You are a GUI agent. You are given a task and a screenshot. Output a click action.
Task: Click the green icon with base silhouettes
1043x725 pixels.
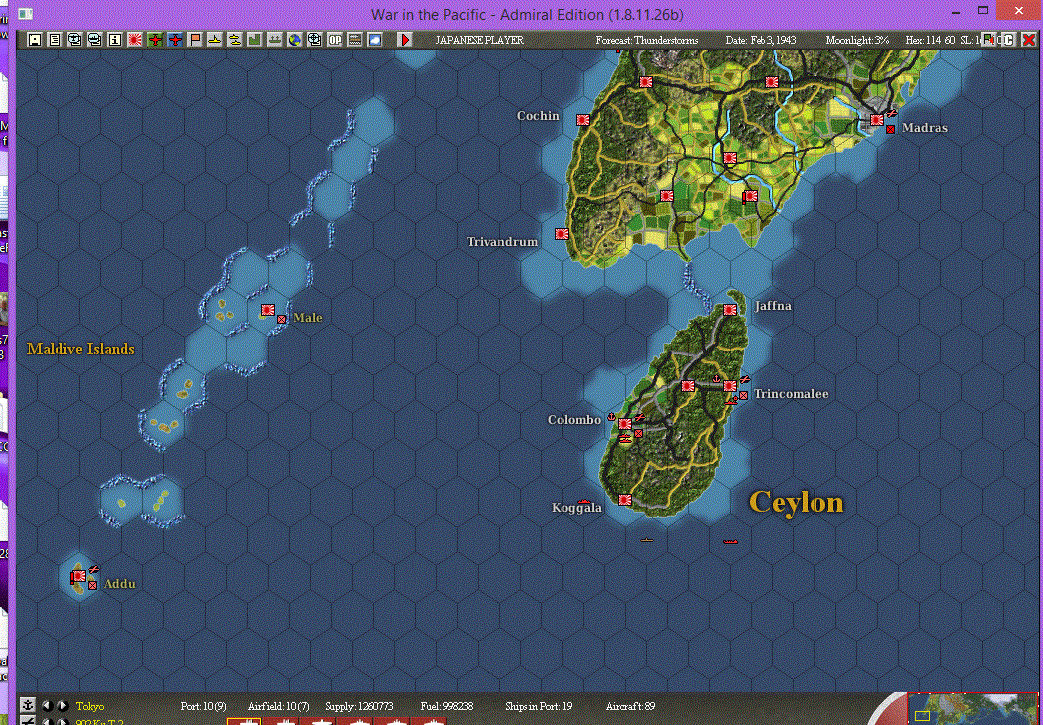(274, 40)
